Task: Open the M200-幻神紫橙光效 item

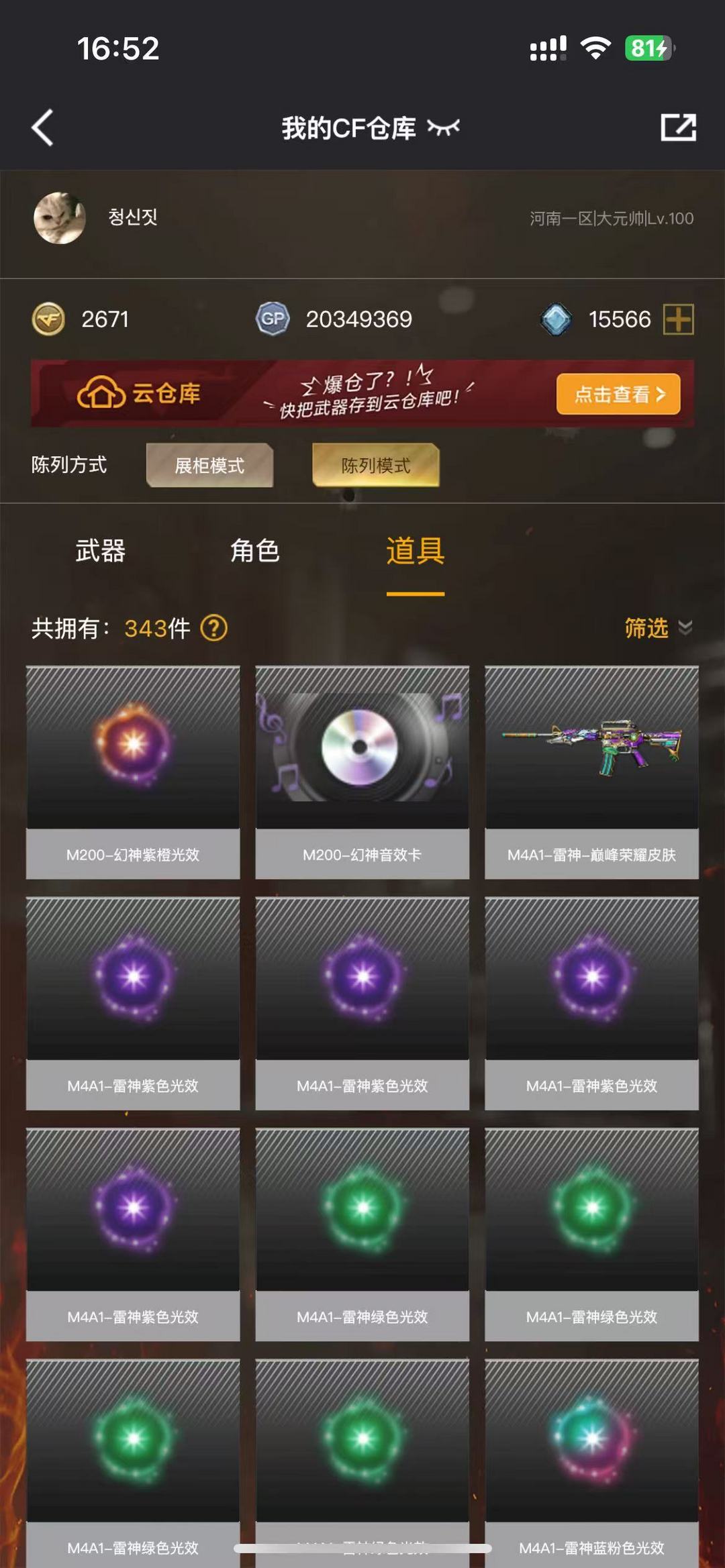Action: (133, 772)
